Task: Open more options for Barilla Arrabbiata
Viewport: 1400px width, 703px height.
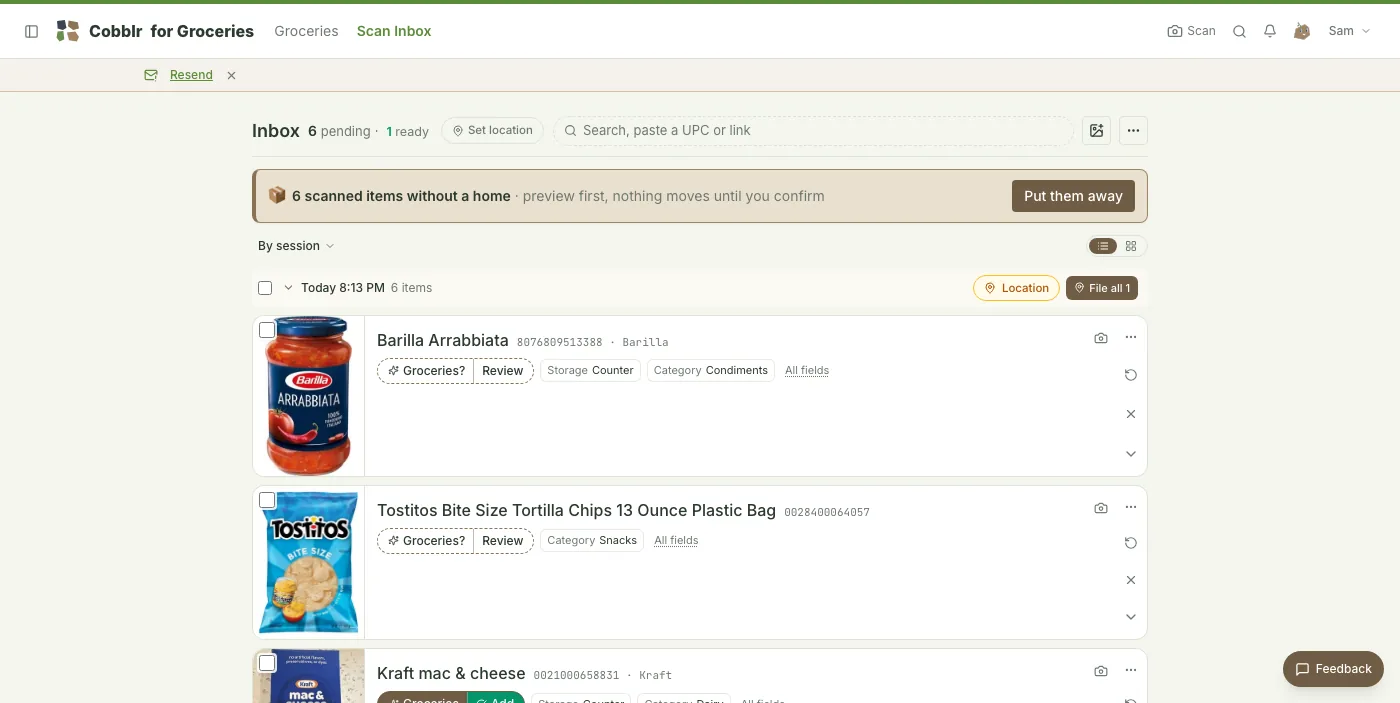Action: point(1131,338)
